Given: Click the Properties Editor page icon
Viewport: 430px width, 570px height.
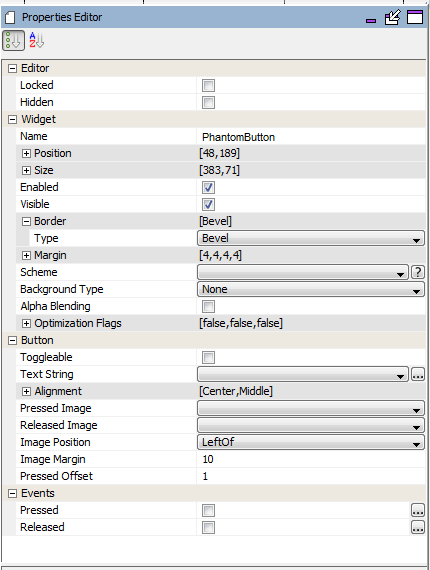Looking at the screenshot, I should point(10,17).
